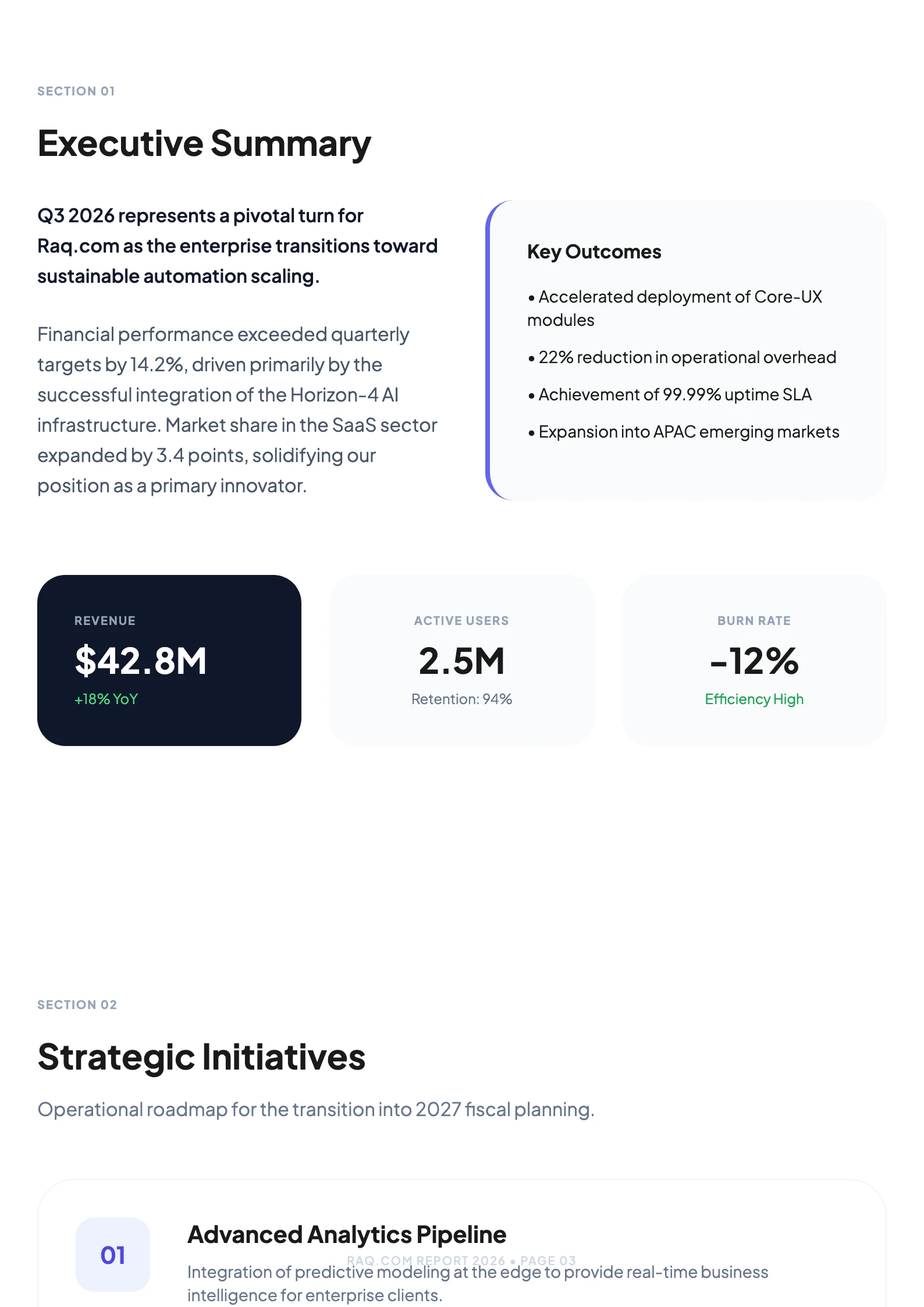Click the SECTION 02 label

coord(77,1005)
